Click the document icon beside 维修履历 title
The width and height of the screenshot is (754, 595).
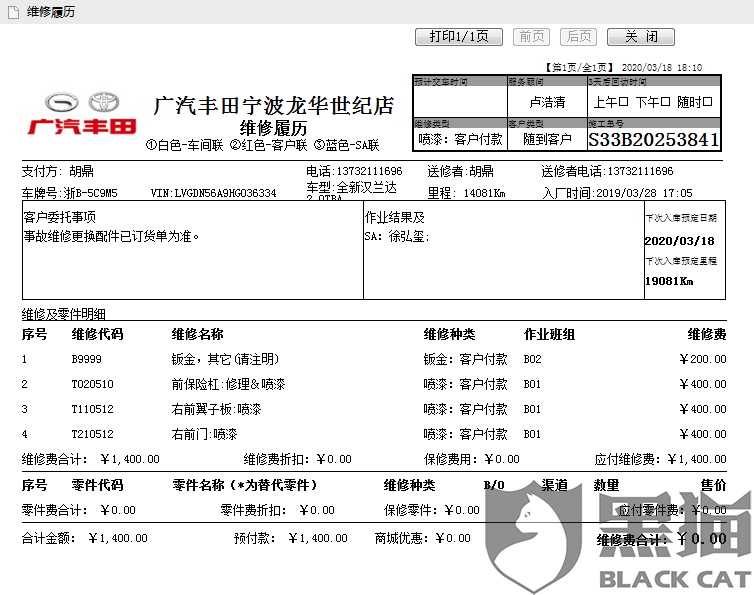pos(13,12)
